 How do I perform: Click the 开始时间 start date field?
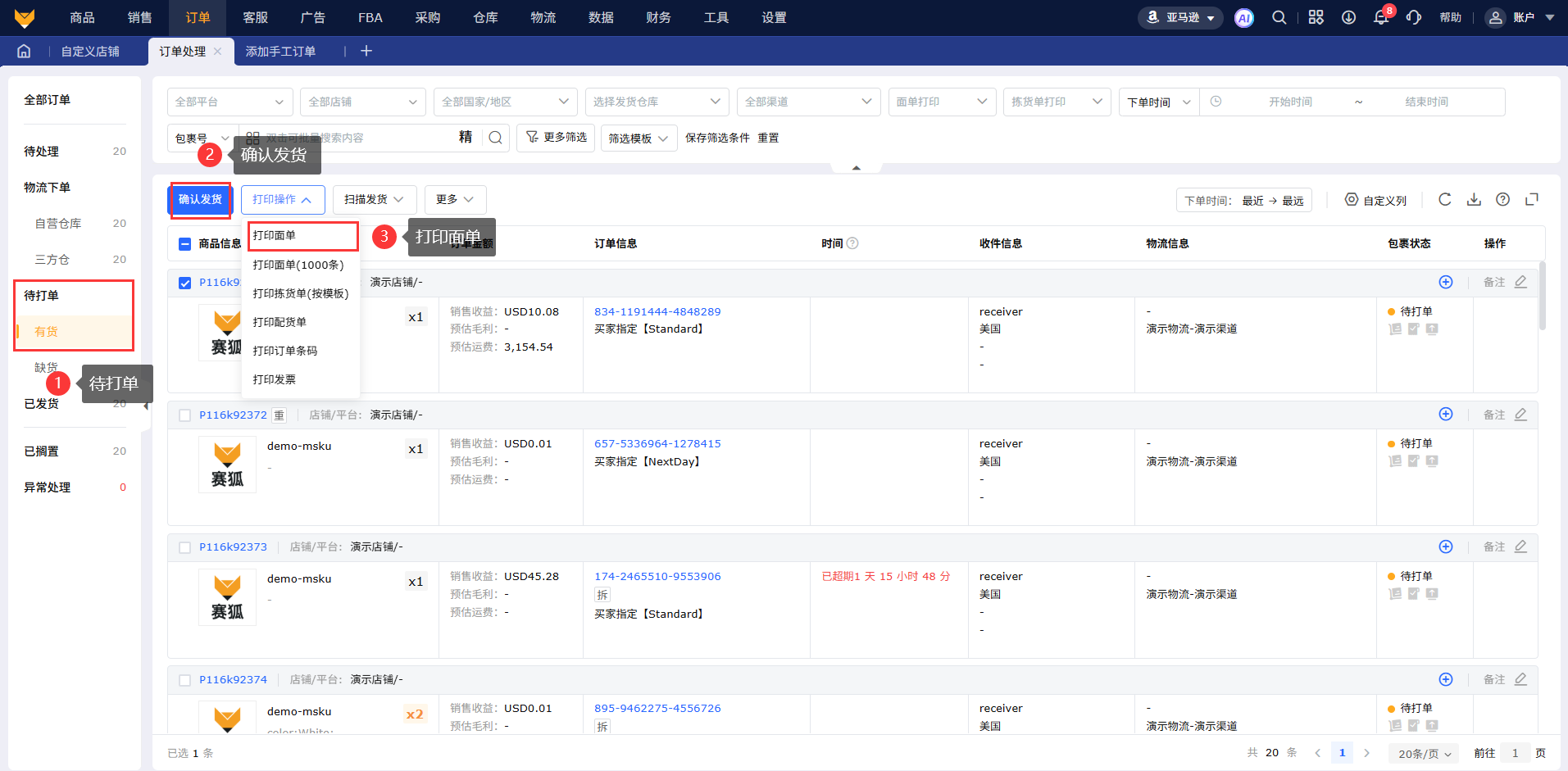[x=1290, y=102]
